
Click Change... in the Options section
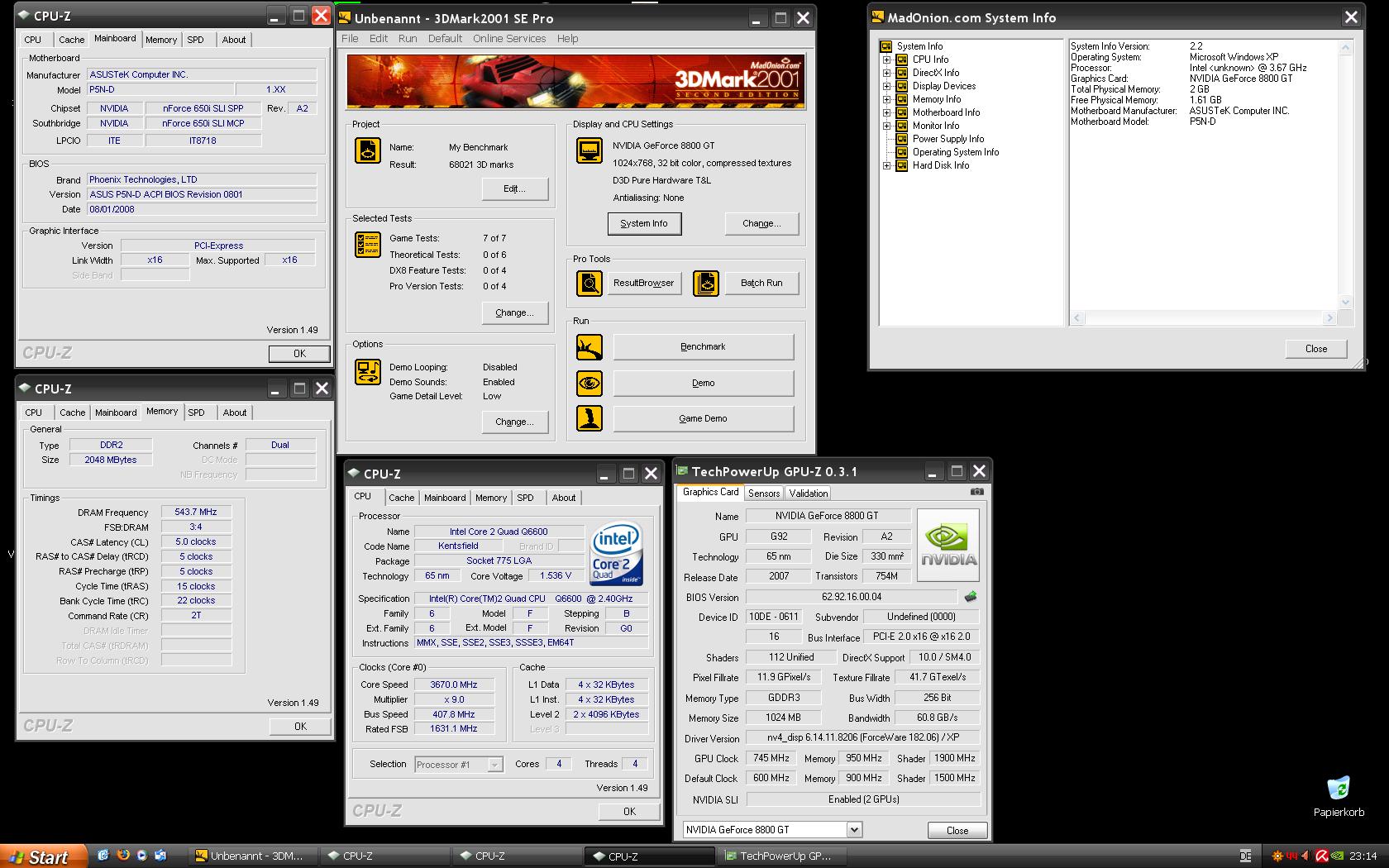pyautogui.click(x=514, y=422)
